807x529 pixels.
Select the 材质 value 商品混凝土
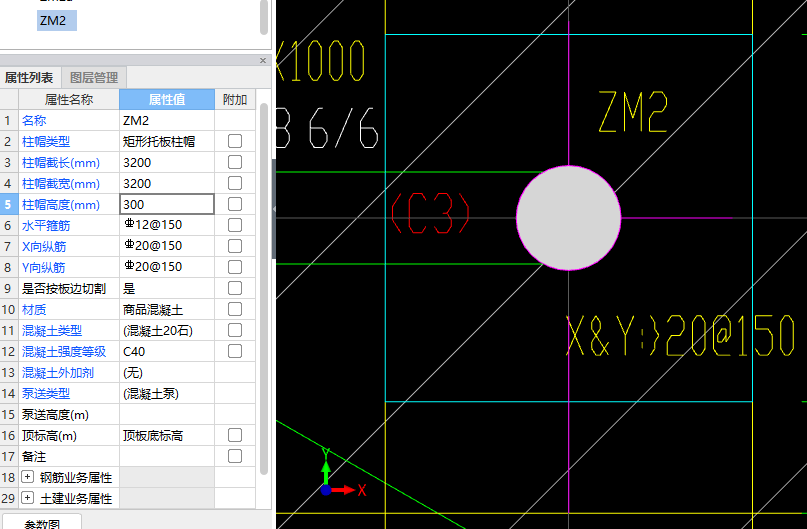pos(167,309)
